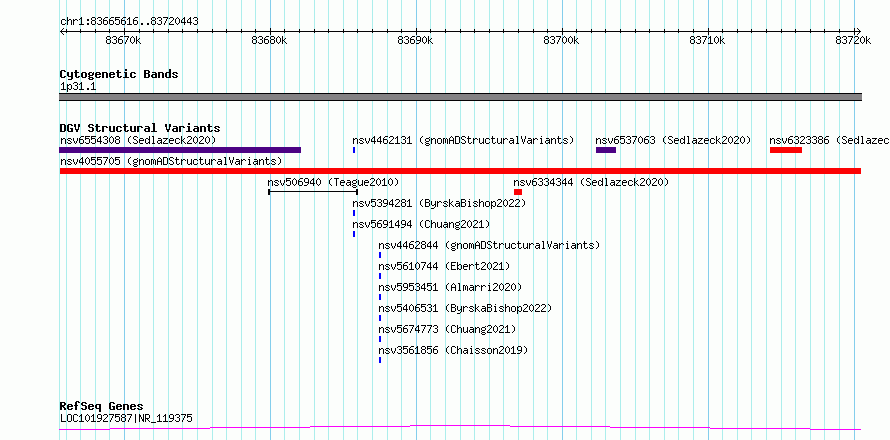This screenshot has width=890, height=440.
Task: Select the black nsv506940 interval line
Action: coord(313,192)
